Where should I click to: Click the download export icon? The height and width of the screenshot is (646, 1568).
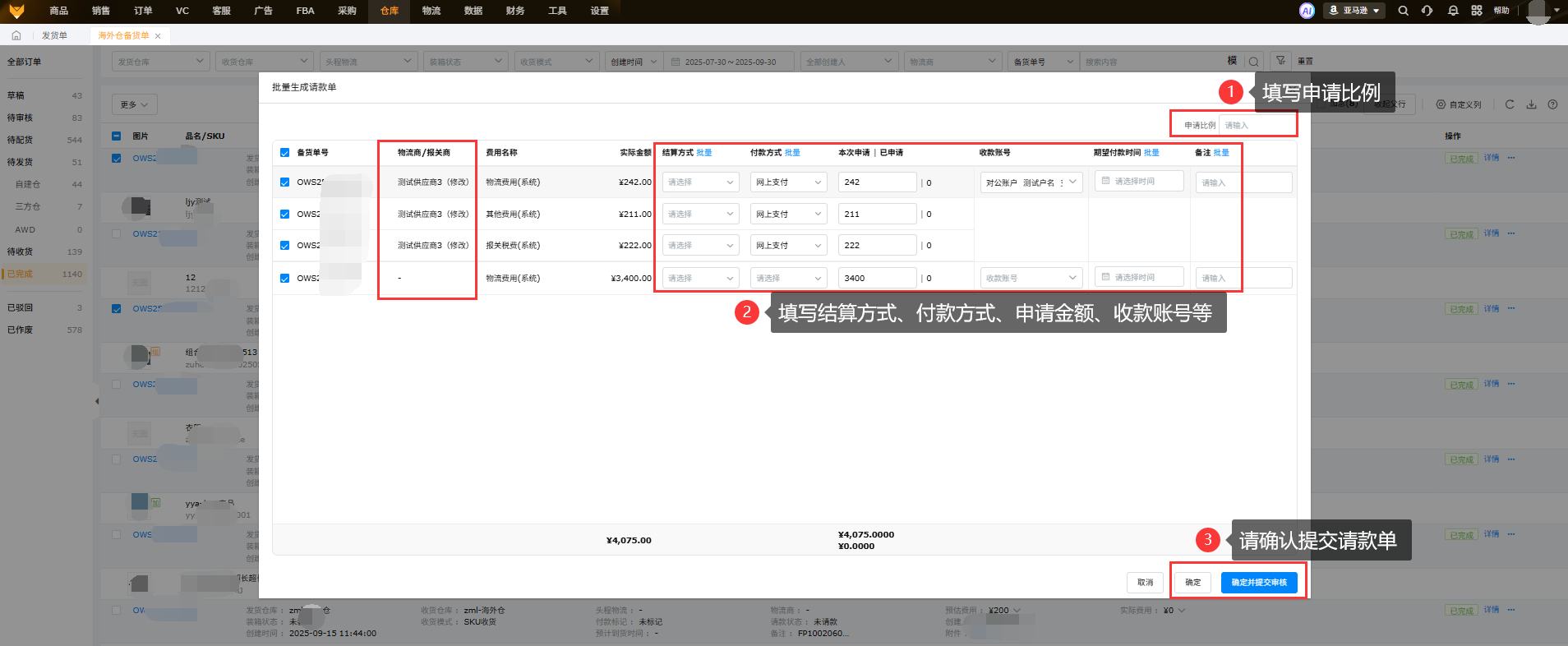(1531, 104)
